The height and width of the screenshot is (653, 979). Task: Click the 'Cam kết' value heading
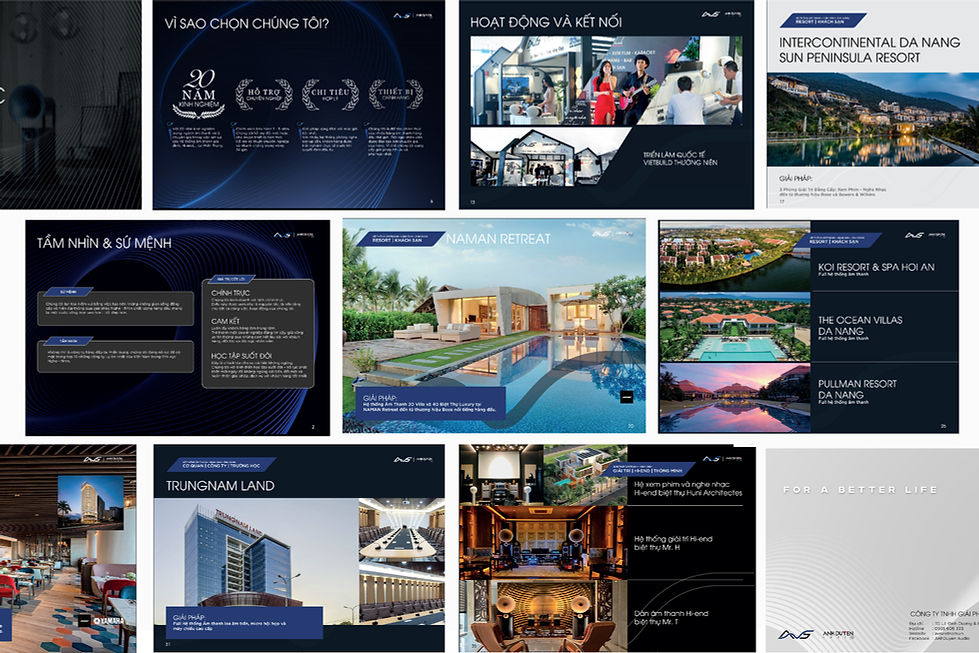coord(225,321)
